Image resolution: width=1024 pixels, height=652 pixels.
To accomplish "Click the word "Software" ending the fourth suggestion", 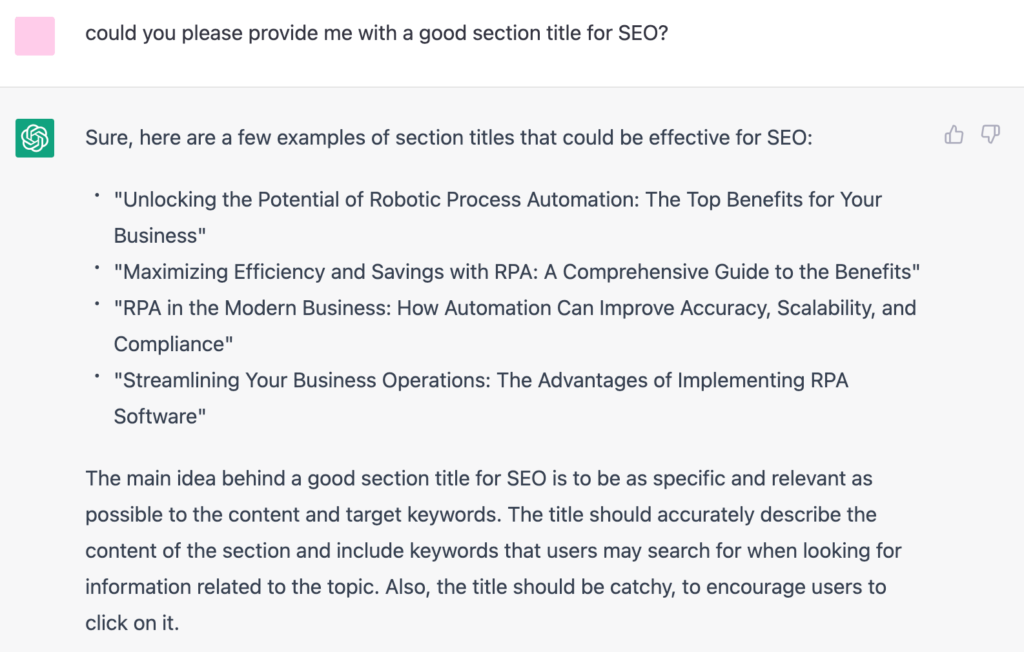I will coord(159,416).
